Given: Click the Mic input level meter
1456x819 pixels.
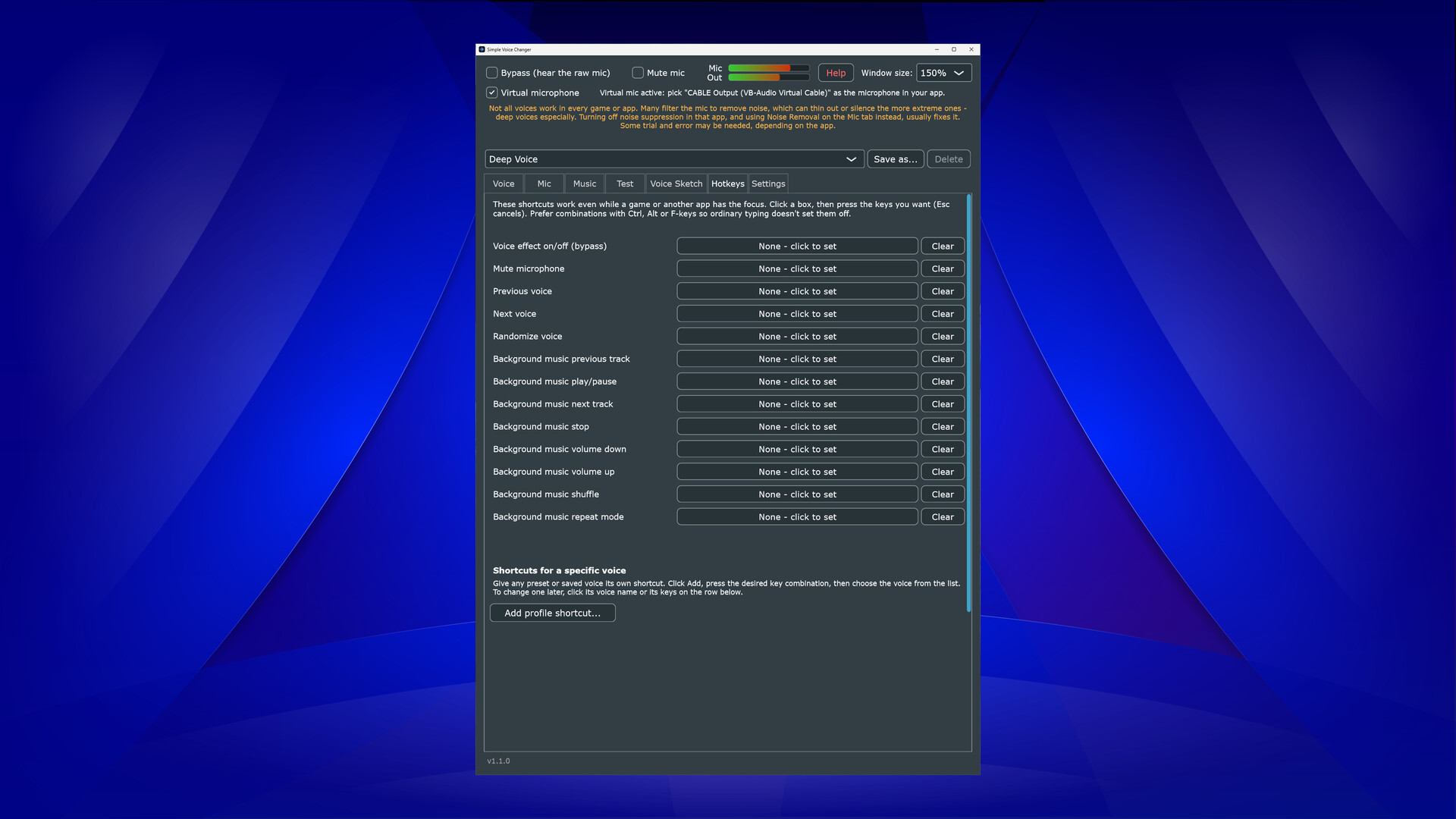Looking at the screenshot, I should 768,68.
